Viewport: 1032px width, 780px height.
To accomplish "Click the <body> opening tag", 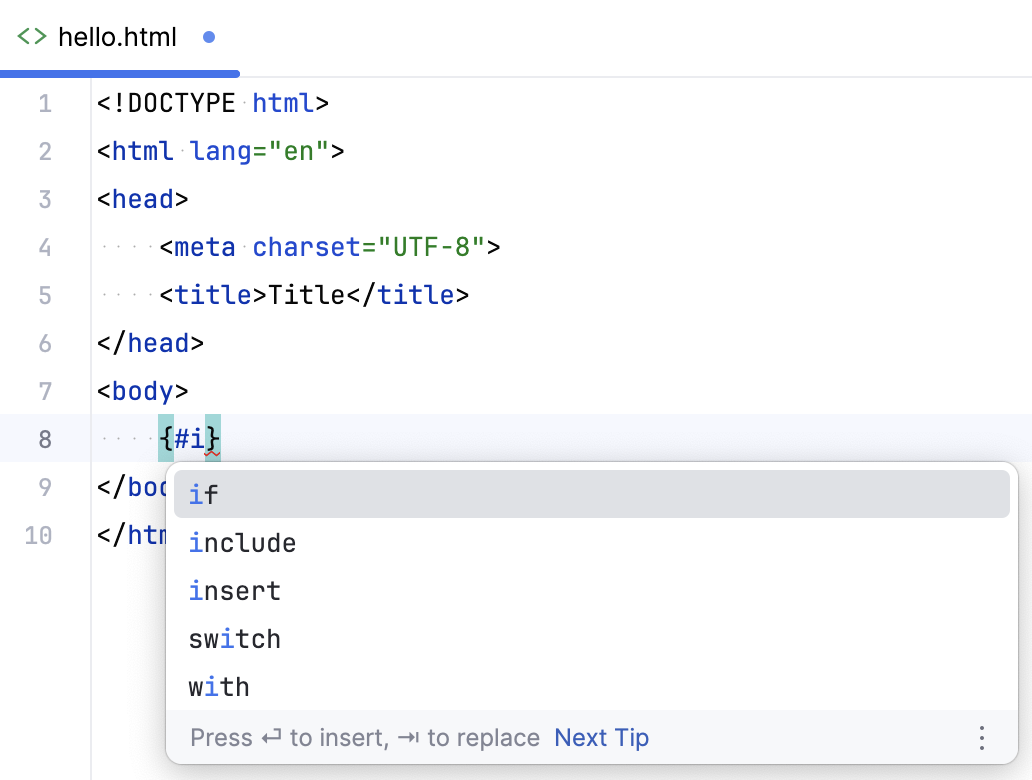I will click(x=140, y=391).
